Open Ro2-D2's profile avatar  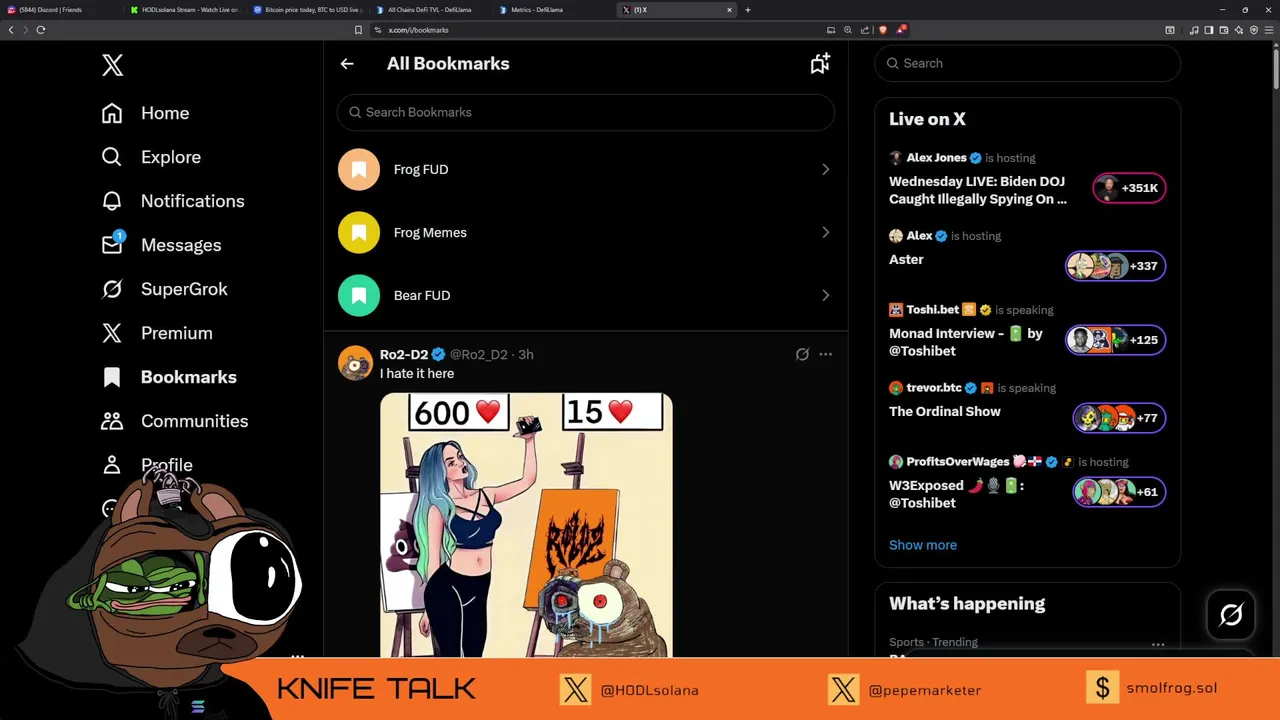[355, 363]
